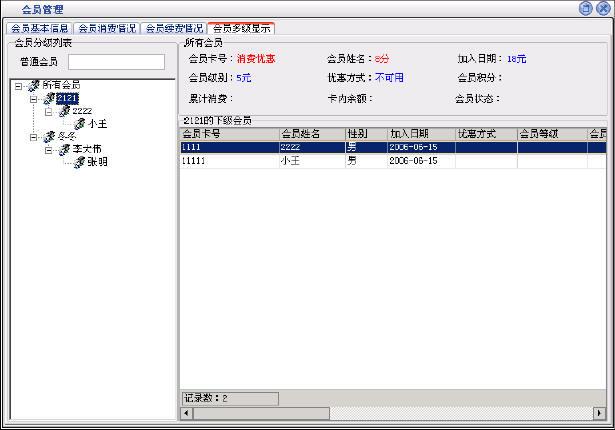Click the member icon beside 2121
615x430 pixels.
[49, 98]
